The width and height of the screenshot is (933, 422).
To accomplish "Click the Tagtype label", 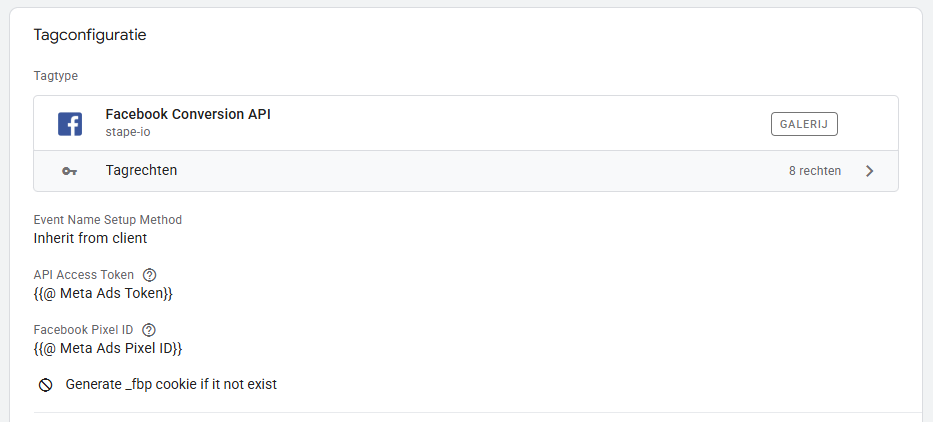I will point(56,76).
